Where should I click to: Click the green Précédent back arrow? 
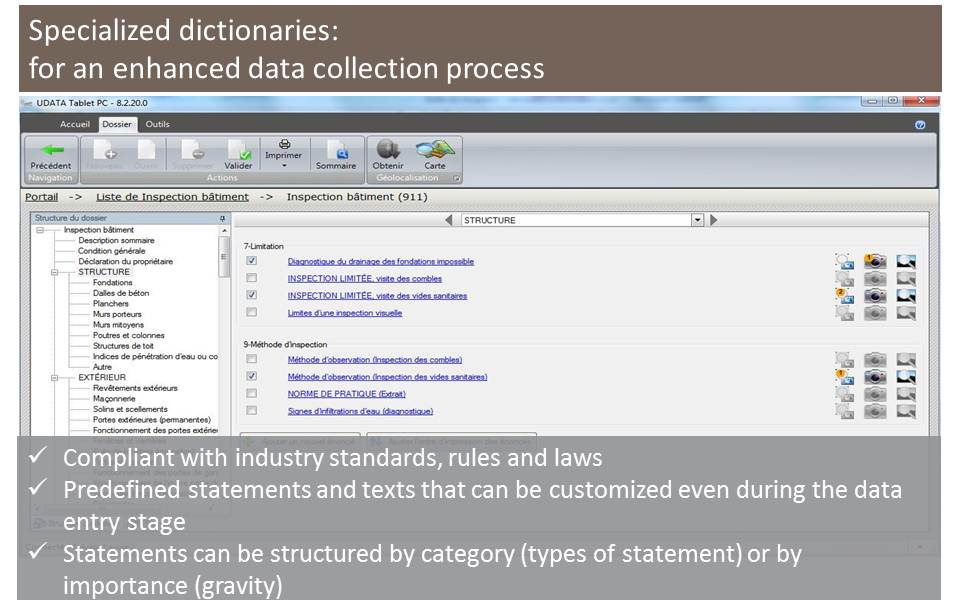[x=50, y=151]
